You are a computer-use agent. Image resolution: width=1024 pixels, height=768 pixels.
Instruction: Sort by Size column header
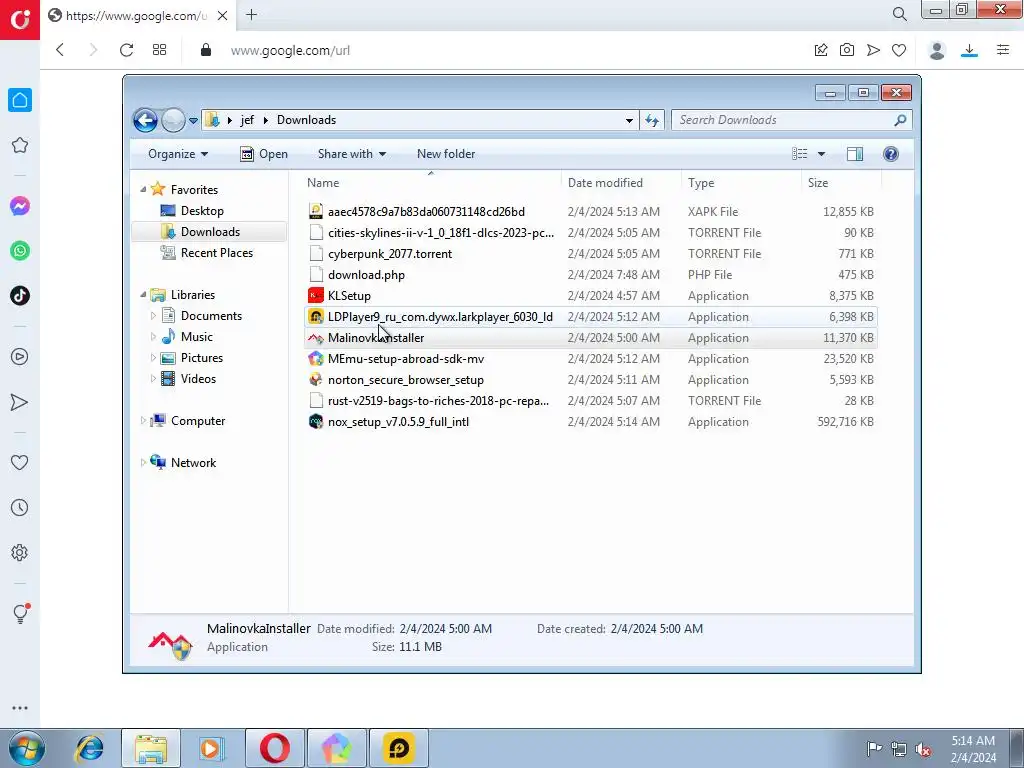tap(841, 182)
